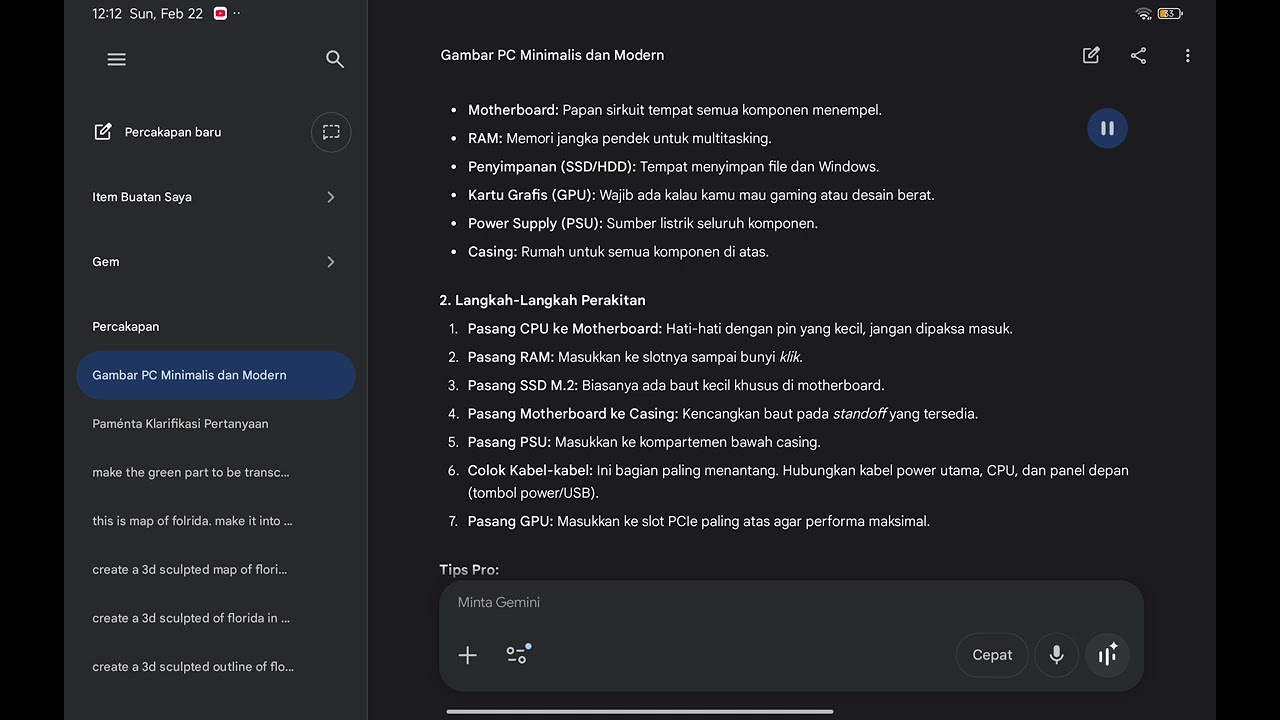Click the conversation title in header
This screenshot has height=720, width=1280.
(552, 55)
